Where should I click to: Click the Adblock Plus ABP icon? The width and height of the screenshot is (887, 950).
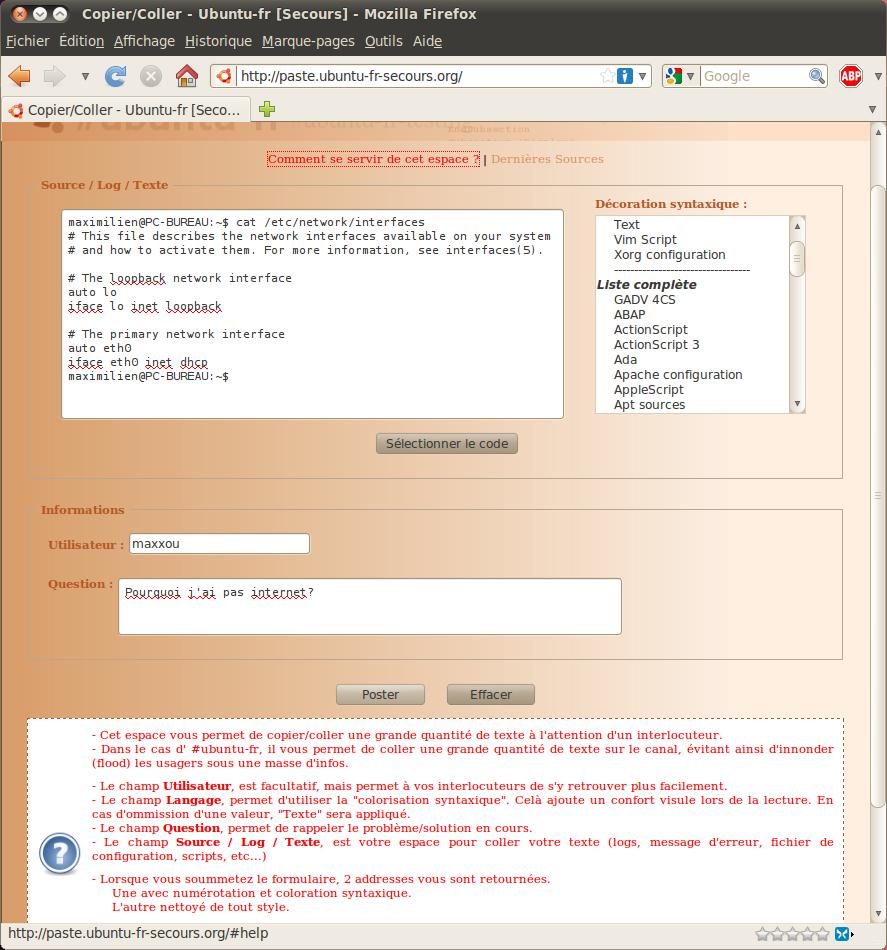point(851,76)
